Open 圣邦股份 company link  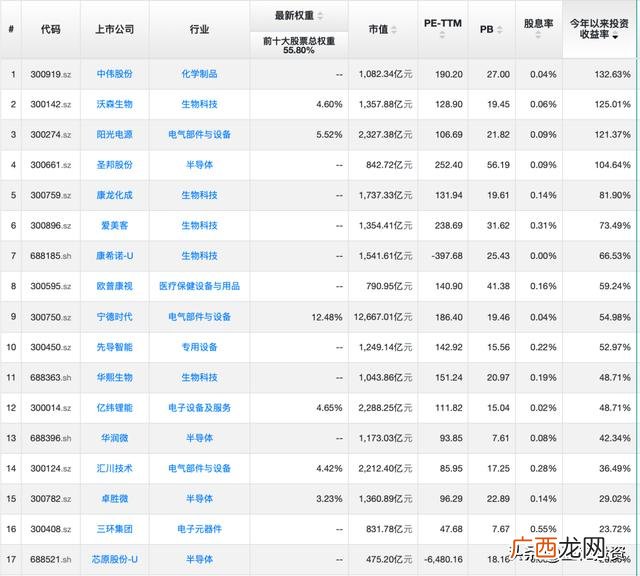115,165
